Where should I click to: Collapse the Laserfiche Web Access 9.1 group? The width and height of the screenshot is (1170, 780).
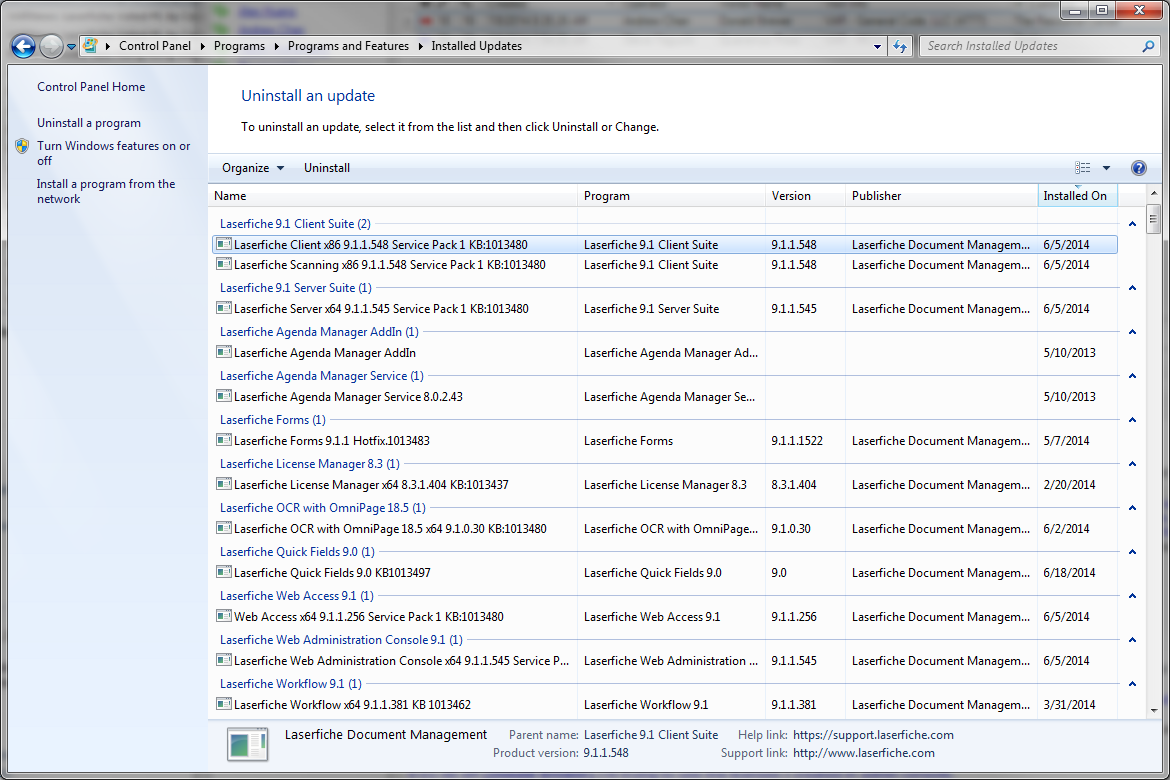(x=1132, y=596)
